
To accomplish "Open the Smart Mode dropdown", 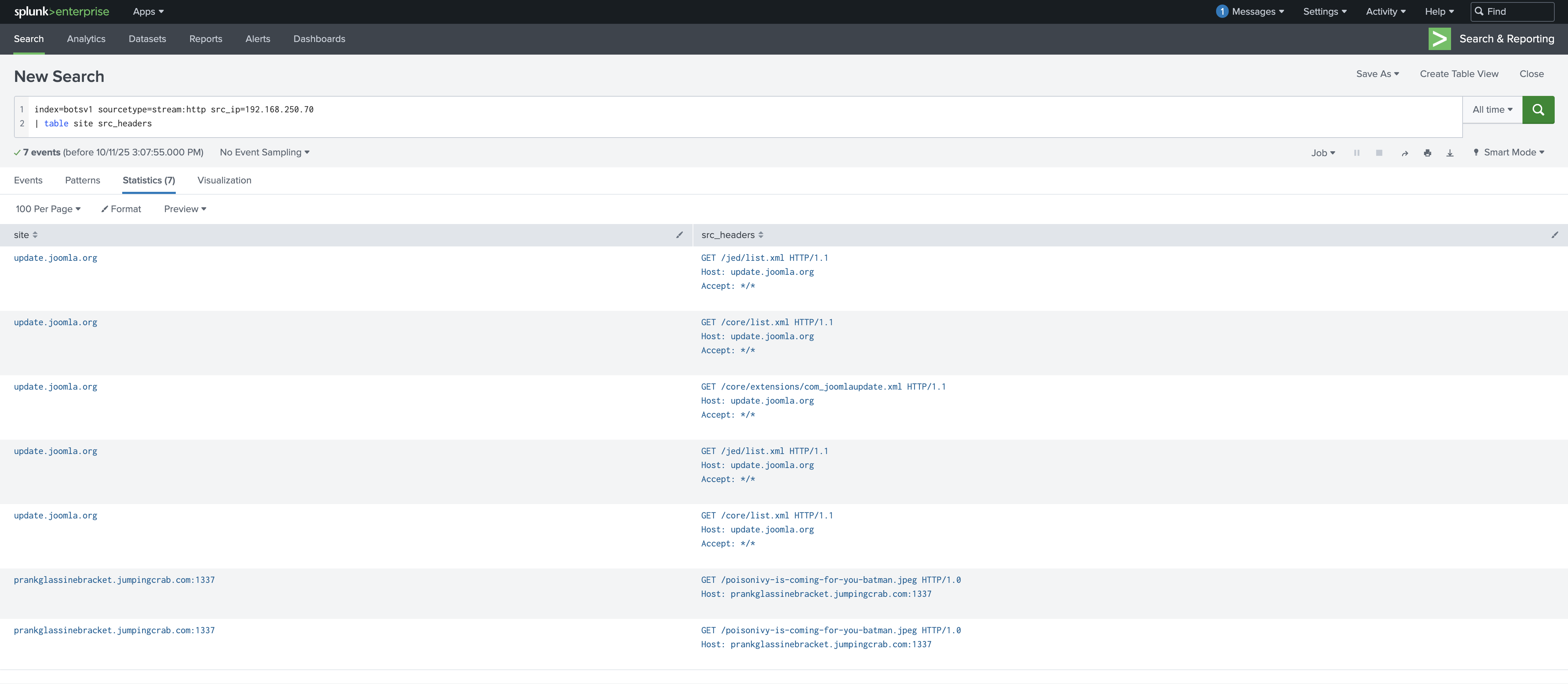I will click(x=1509, y=153).
